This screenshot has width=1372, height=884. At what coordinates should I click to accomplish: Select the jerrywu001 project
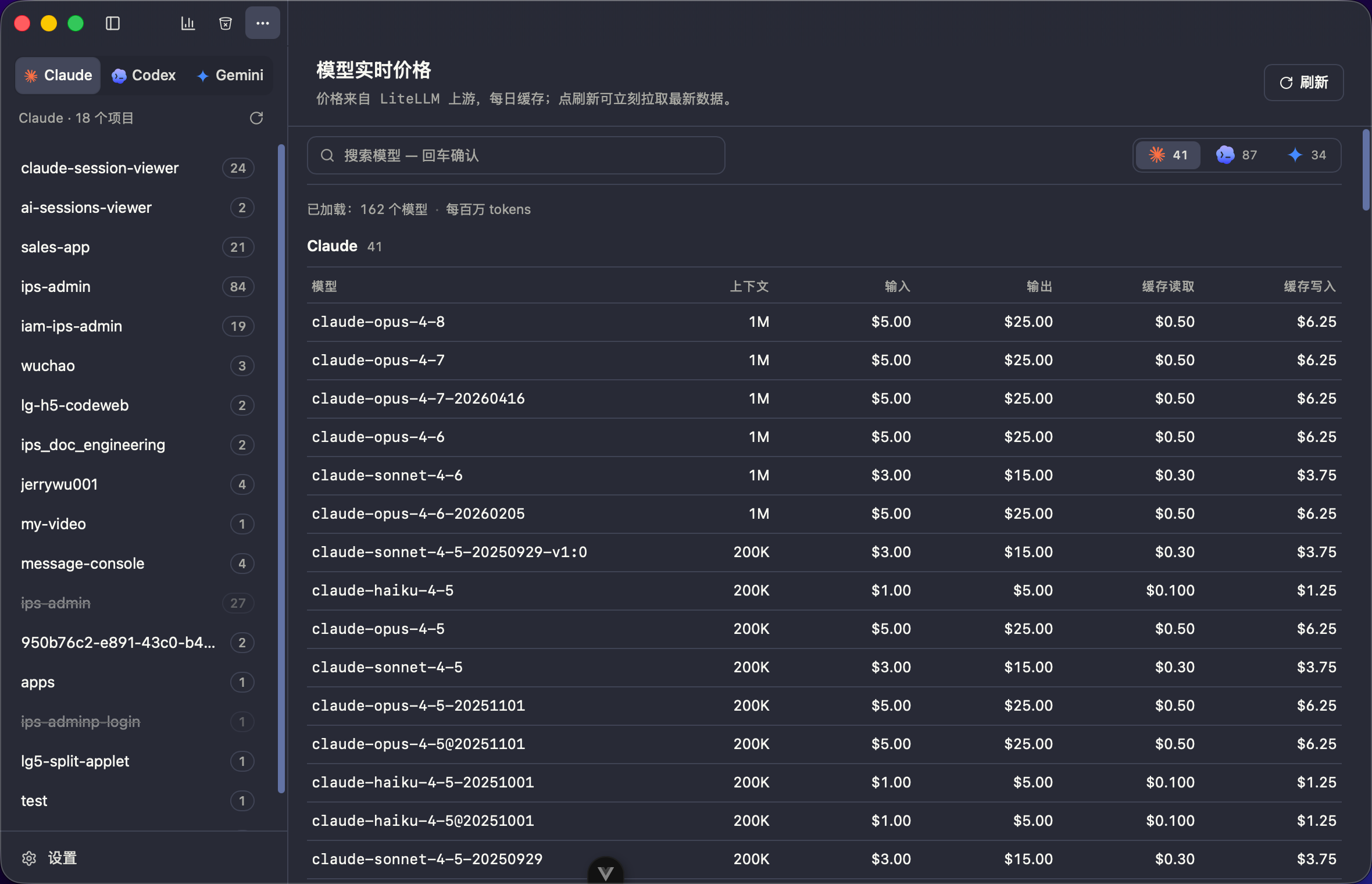(138, 484)
